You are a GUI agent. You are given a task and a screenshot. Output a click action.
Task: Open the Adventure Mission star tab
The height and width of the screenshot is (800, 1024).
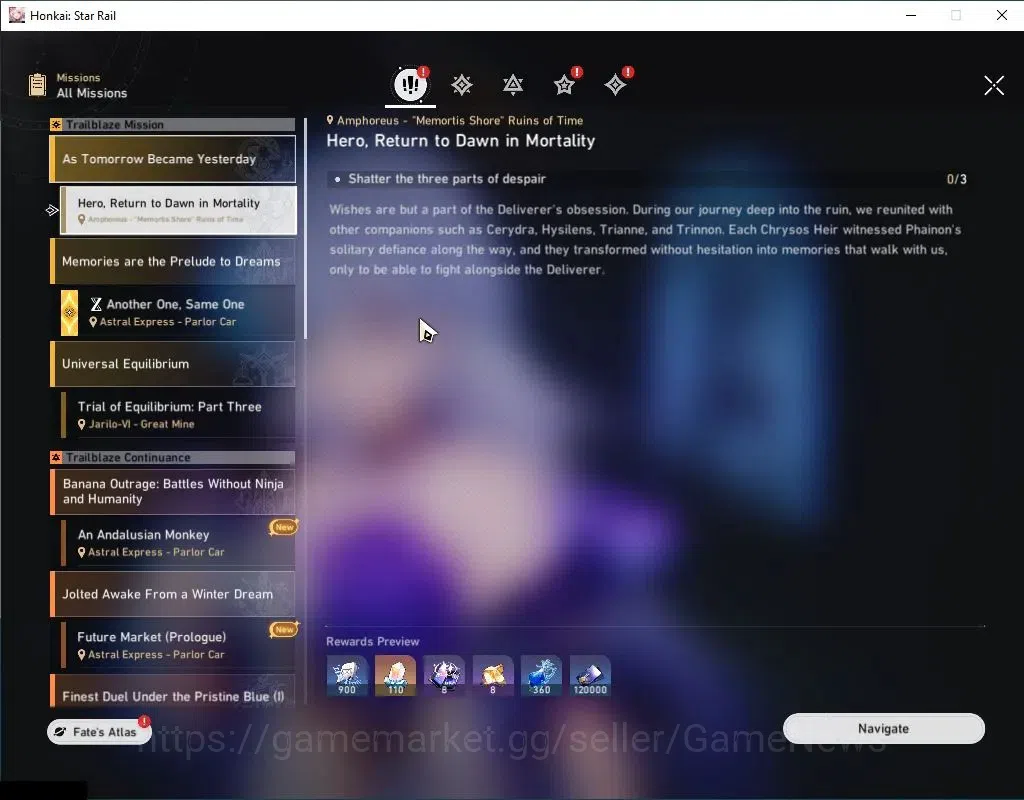pos(564,85)
